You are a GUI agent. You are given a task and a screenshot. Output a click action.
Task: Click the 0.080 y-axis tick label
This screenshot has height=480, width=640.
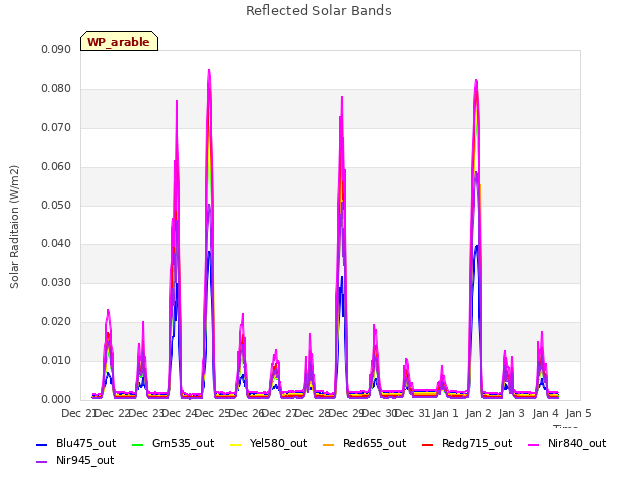click(56, 89)
